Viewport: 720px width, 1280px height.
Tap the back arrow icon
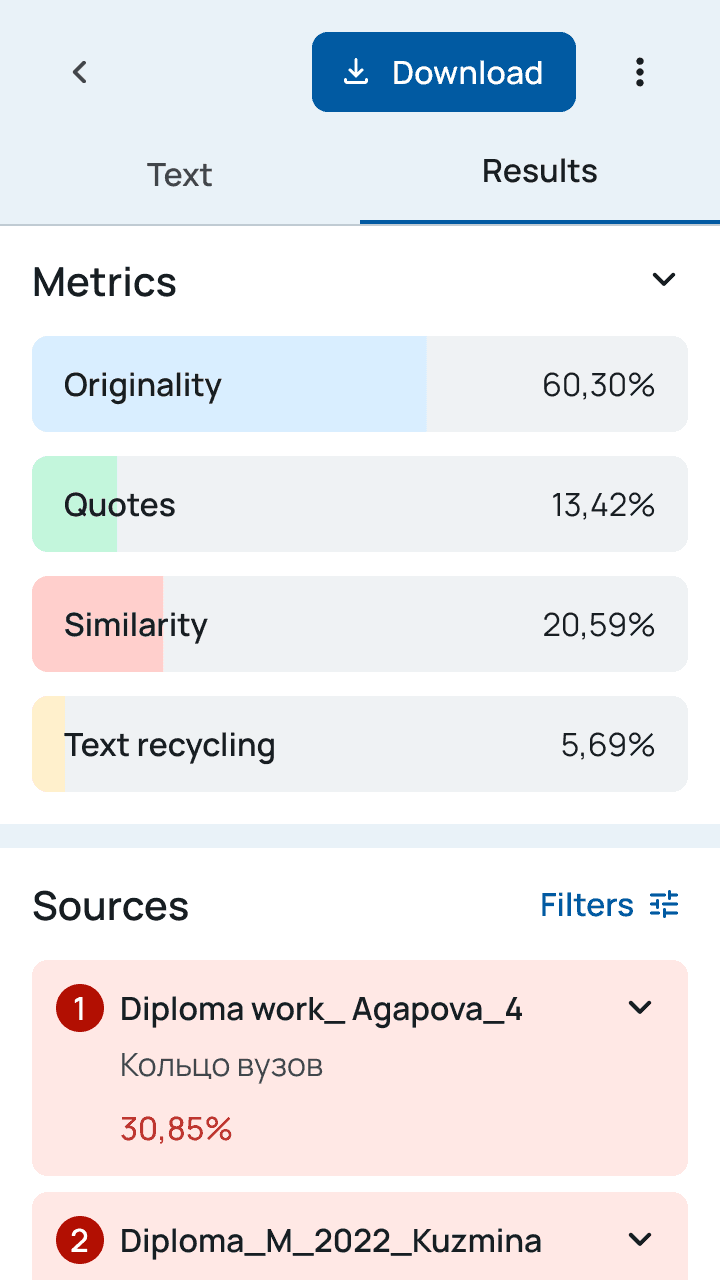tap(80, 72)
